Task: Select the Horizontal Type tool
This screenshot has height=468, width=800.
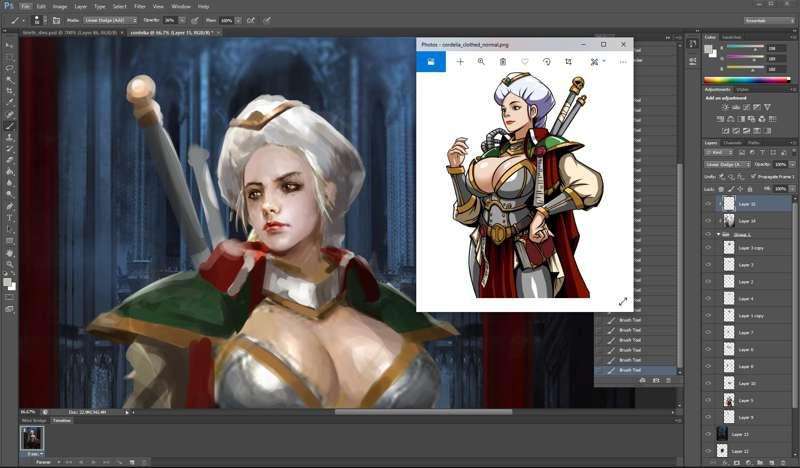Action: pyautogui.click(x=9, y=218)
